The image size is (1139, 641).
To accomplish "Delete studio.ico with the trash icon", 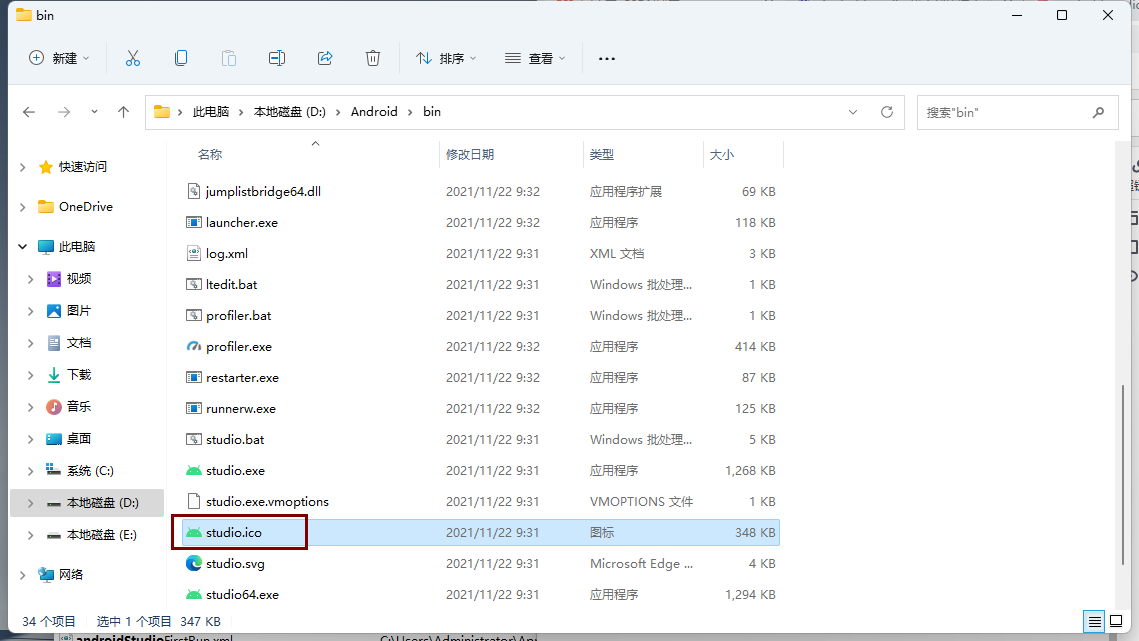I will 373,58.
